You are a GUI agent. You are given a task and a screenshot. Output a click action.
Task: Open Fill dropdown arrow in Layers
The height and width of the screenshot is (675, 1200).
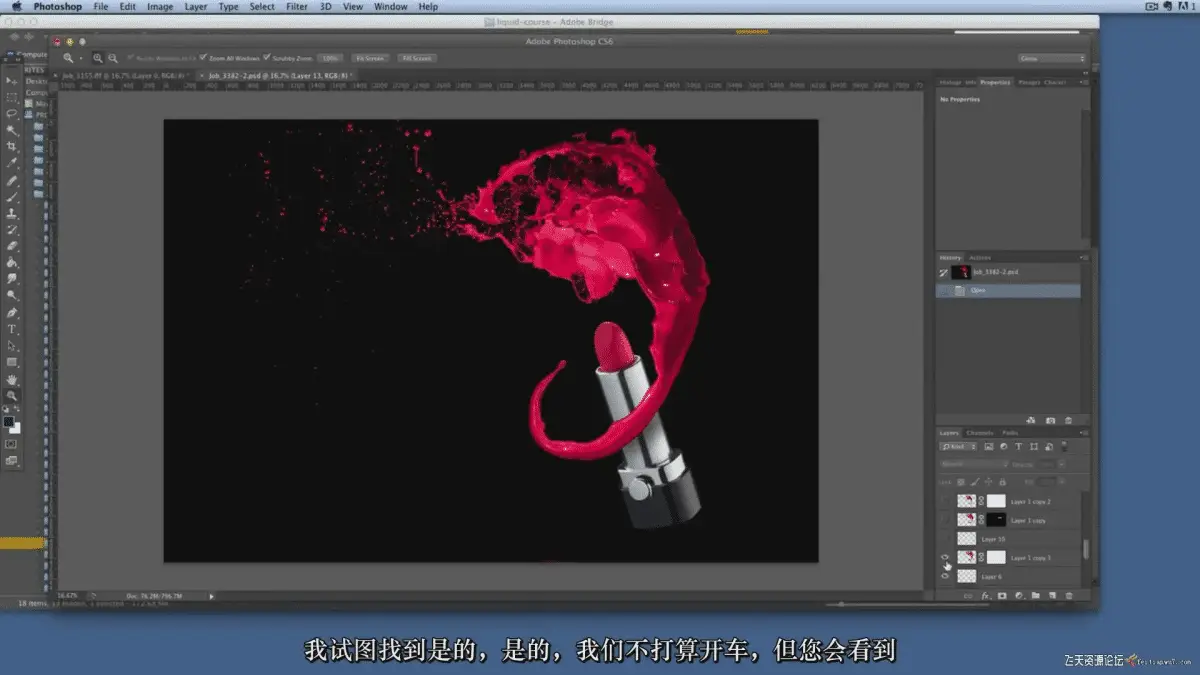(x=1063, y=481)
